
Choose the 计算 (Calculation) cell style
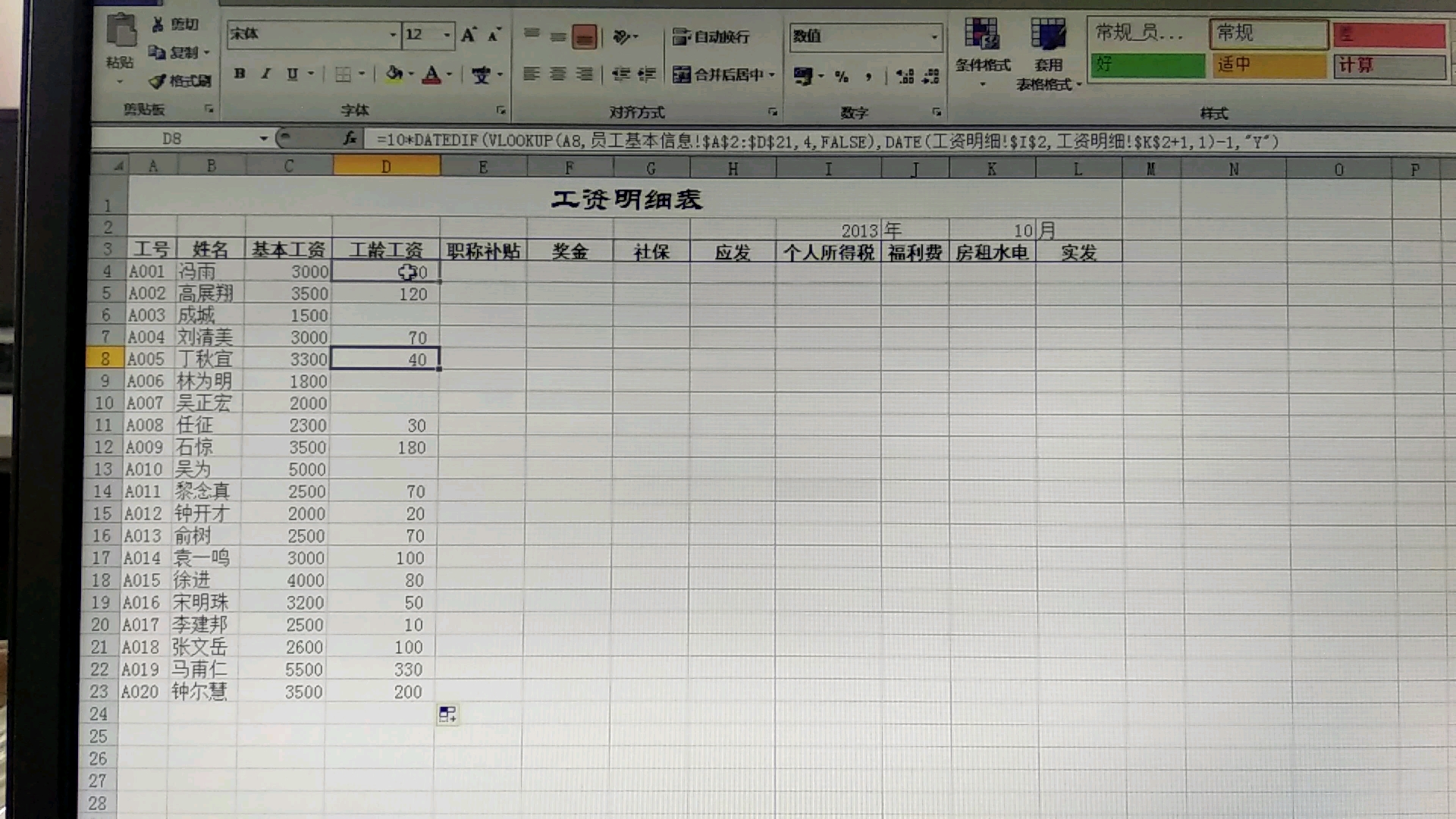click(1389, 66)
